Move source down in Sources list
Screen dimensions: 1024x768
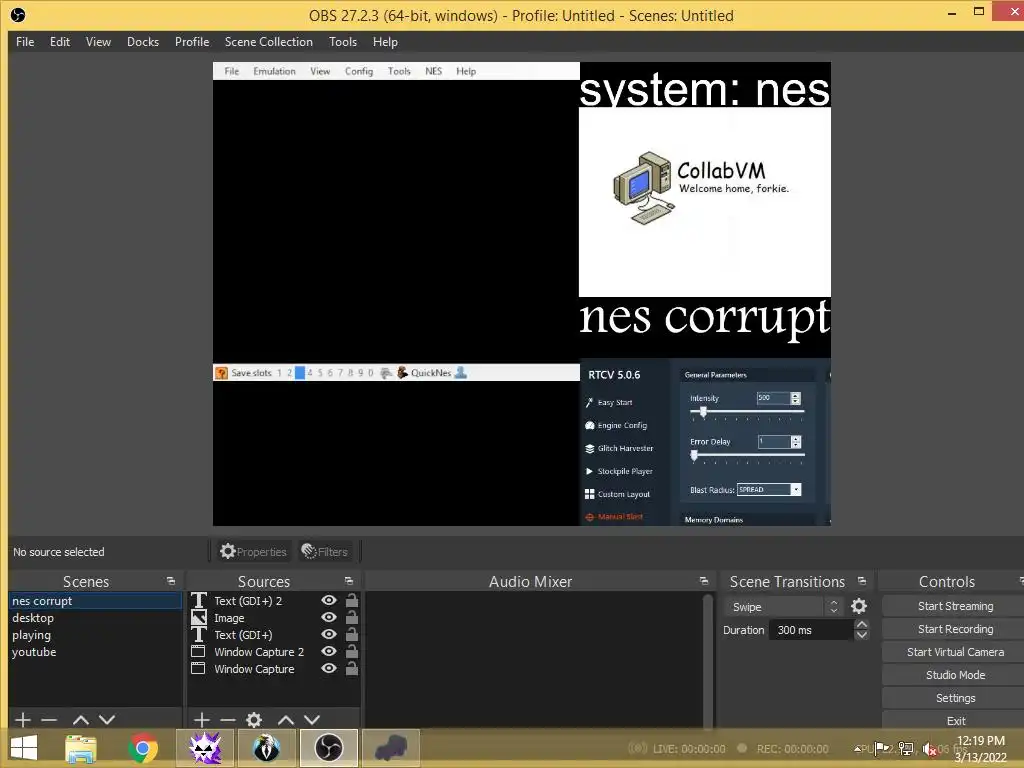tap(312, 720)
